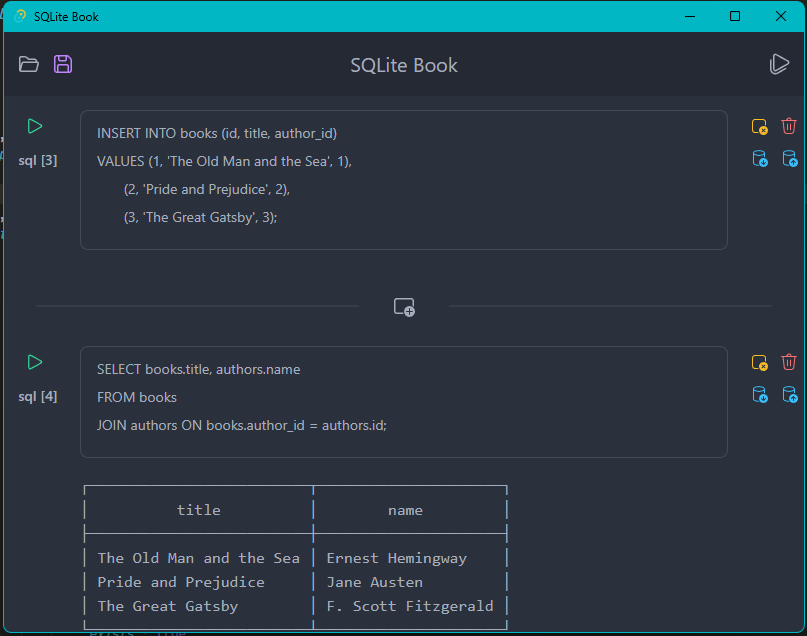Select 'The Old Man and the Sea' result cell

199,558
